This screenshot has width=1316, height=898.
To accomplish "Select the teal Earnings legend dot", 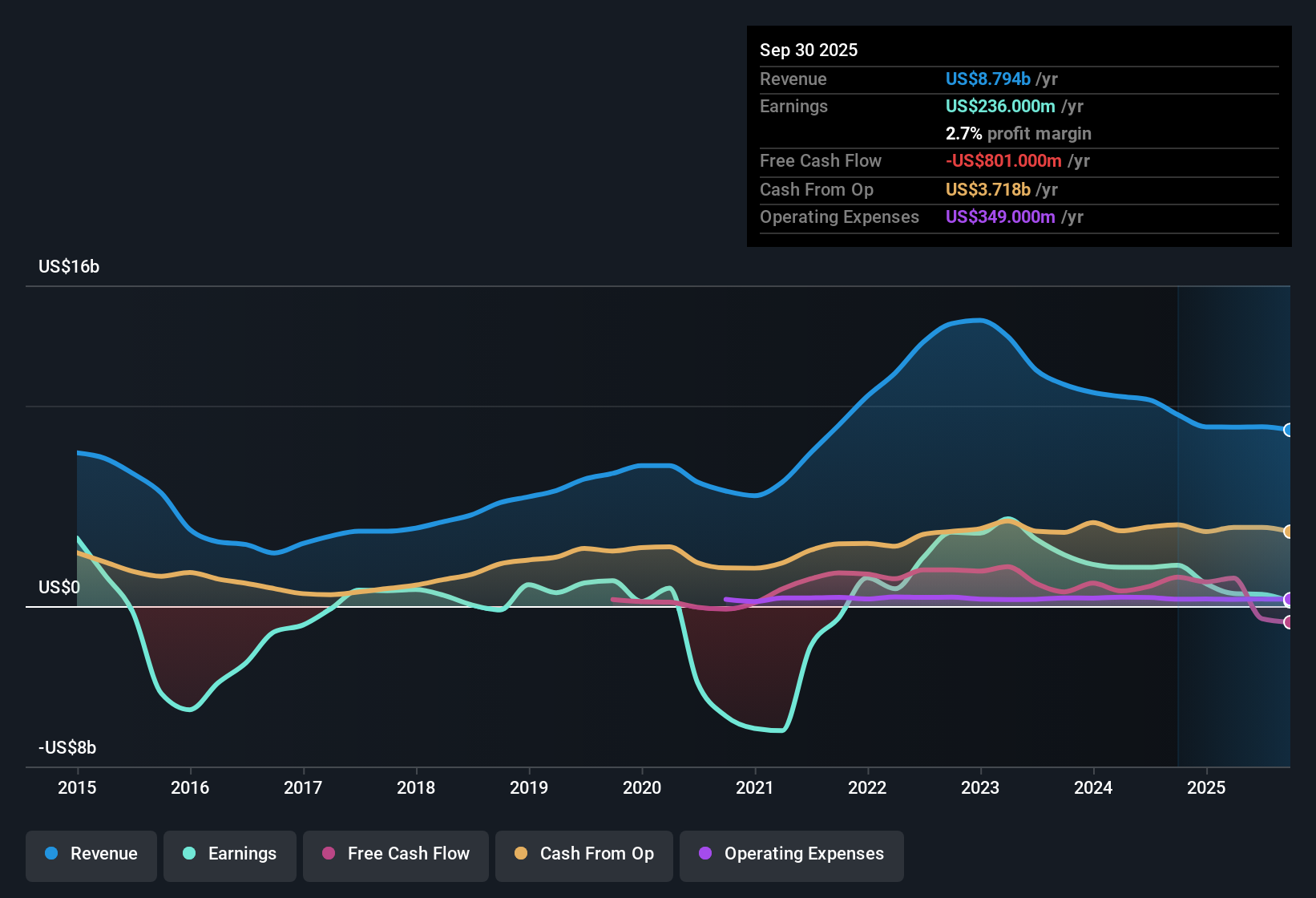I will tap(189, 854).
